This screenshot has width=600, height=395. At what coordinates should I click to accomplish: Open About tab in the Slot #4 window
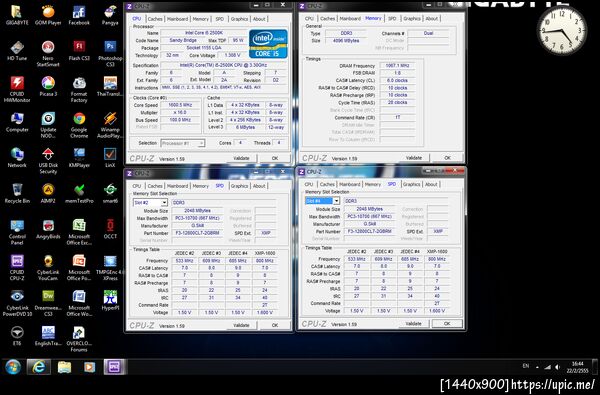pyautogui.click(x=431, y=184)
